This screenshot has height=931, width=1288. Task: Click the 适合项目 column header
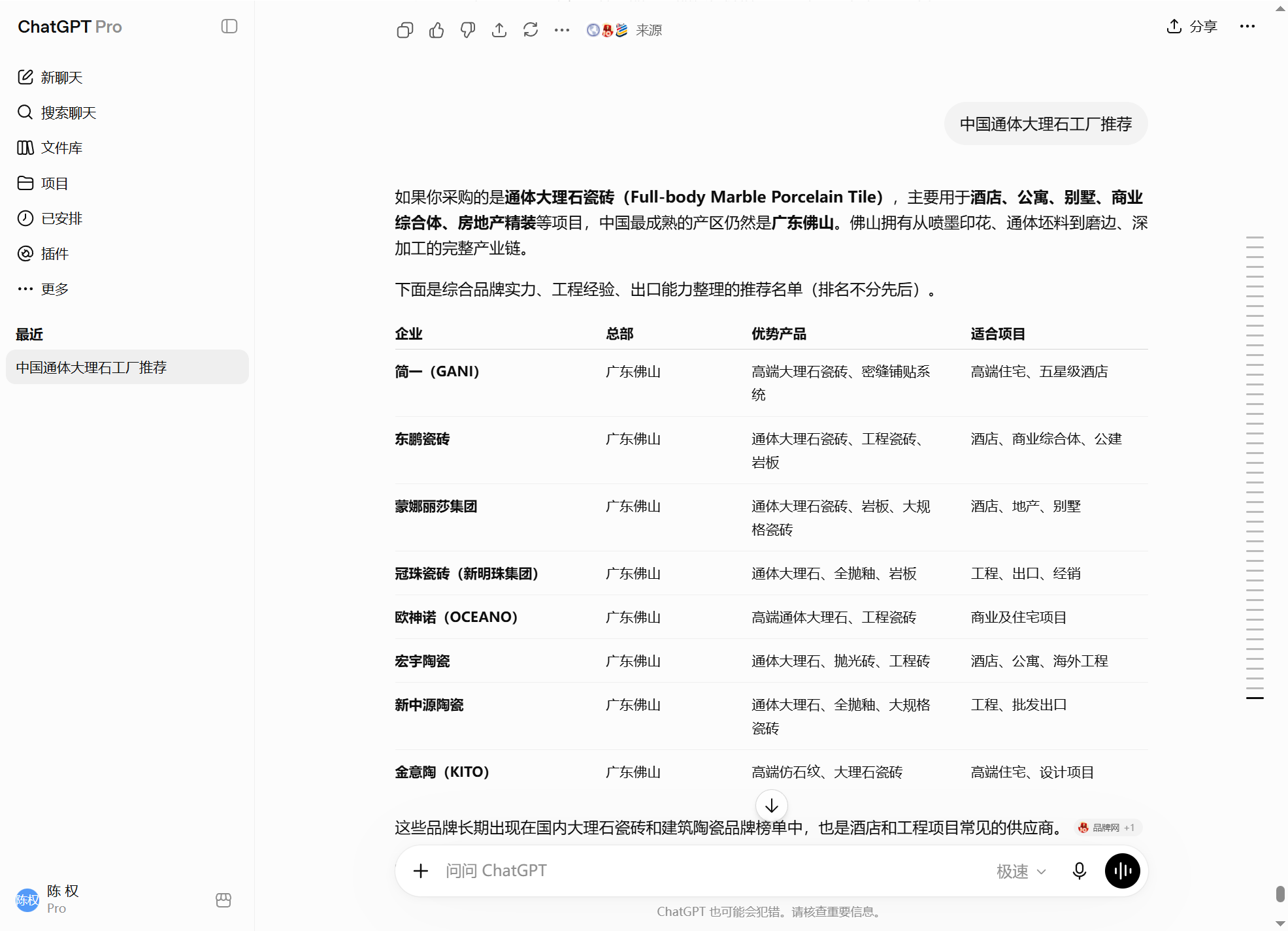tap(998, 334)
